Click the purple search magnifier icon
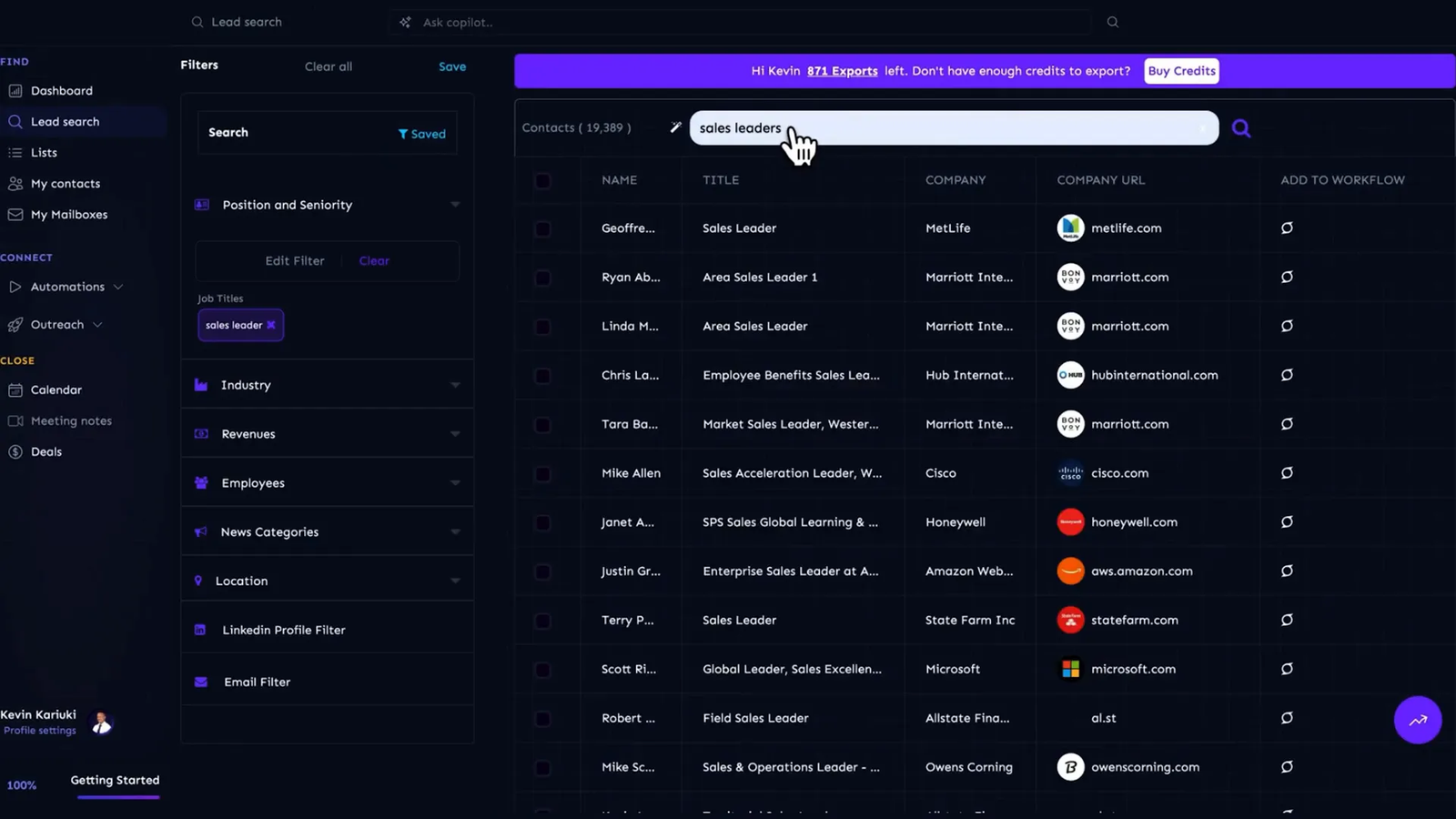The image size is (1456, 819). click(1240, 128)
